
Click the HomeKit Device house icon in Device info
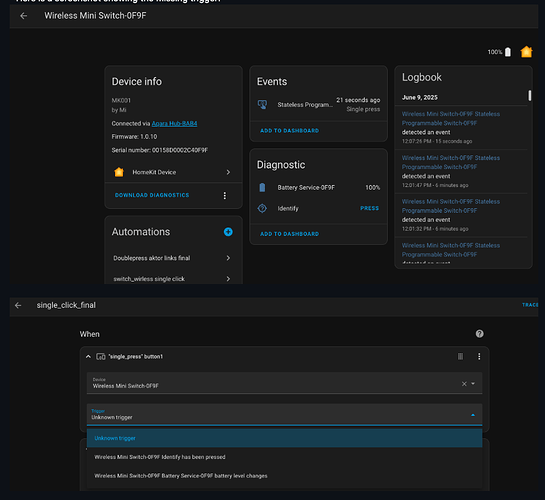[x=119, y=172]
